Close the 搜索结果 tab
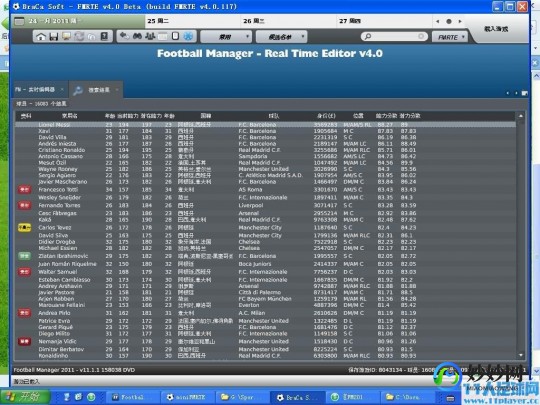 pos(117,90)
